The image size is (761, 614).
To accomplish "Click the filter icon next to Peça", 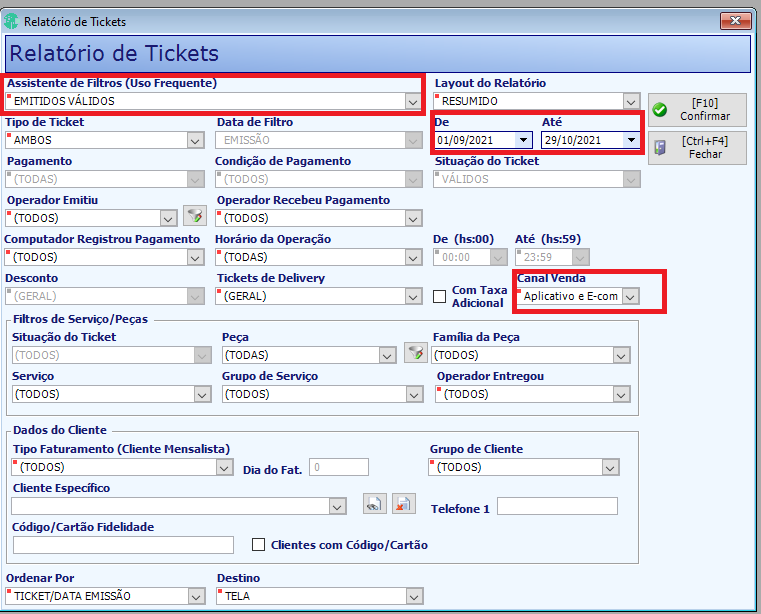I will 415,352.
